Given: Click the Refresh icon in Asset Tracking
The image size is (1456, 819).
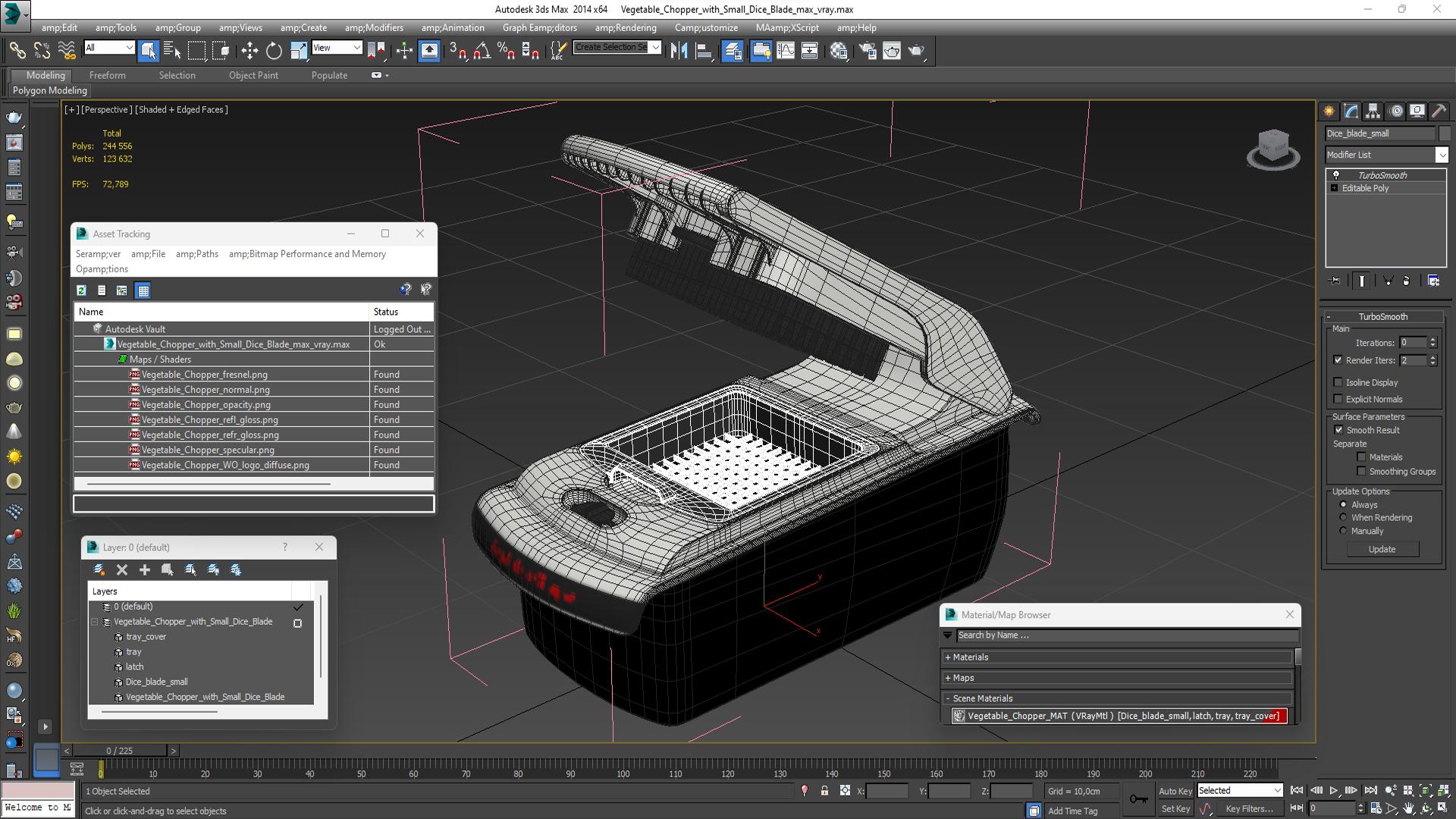Looking at the screenshot, I should (x=81, y=290).
